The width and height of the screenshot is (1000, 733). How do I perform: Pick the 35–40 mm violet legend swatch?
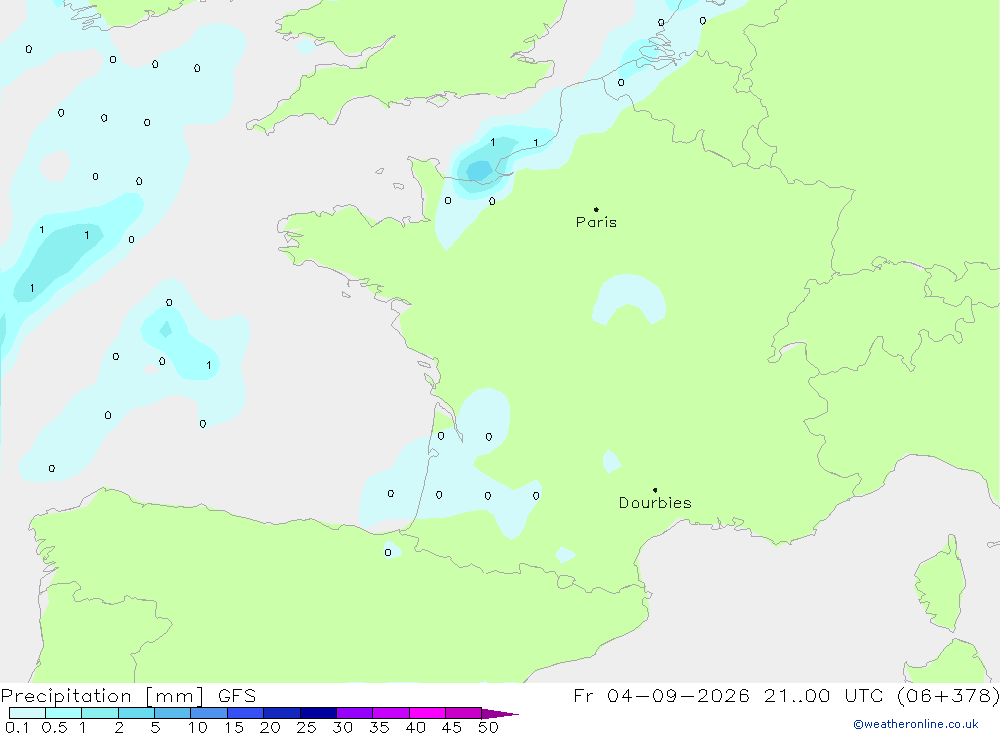(391, 713)
